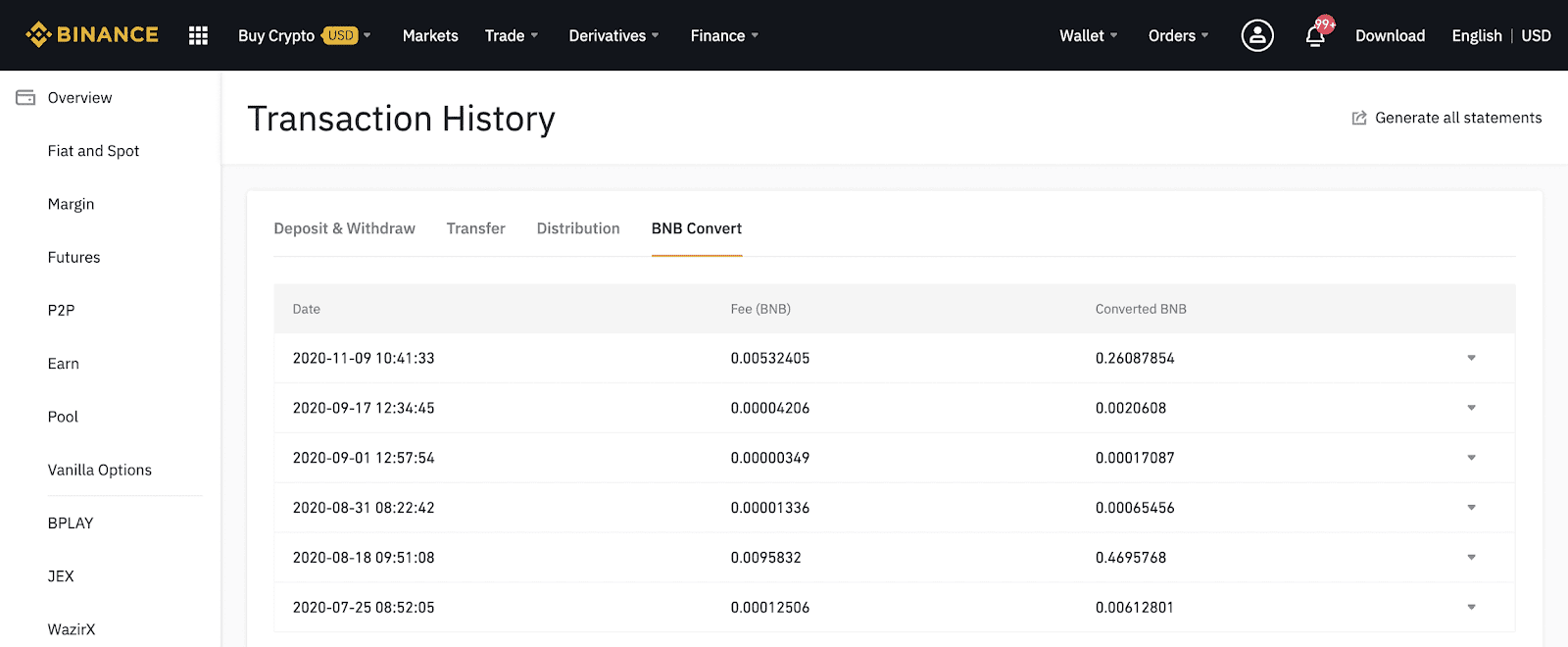
Task: Click the fee value 0.00012506
Action: pos(770,608)
